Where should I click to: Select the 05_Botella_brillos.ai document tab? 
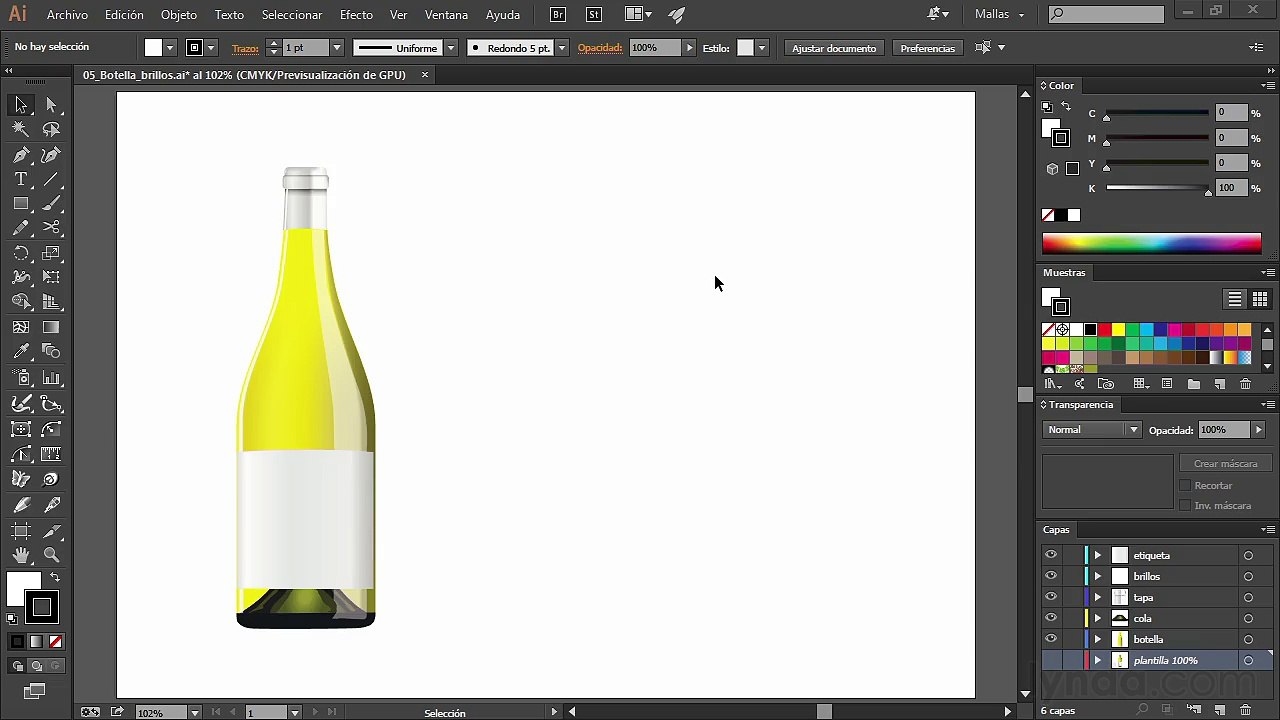tap(244, 75)
